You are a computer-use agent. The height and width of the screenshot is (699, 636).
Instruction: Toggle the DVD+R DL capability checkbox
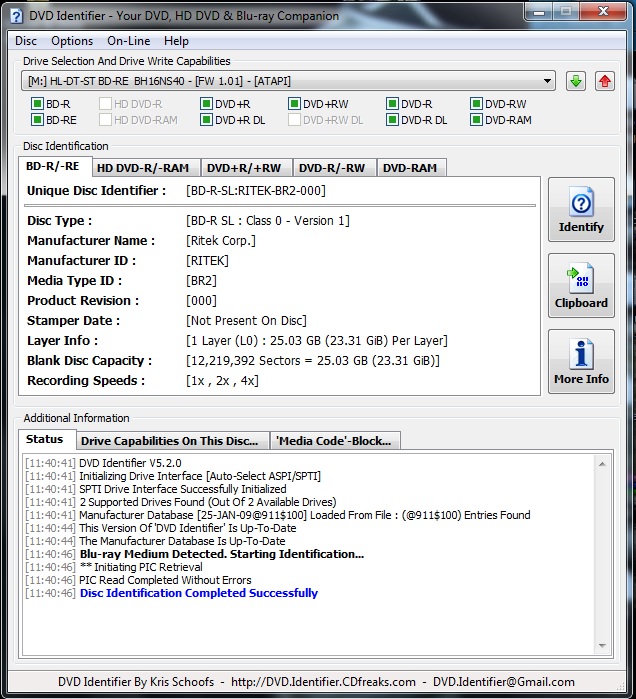(x=206, y=120)
